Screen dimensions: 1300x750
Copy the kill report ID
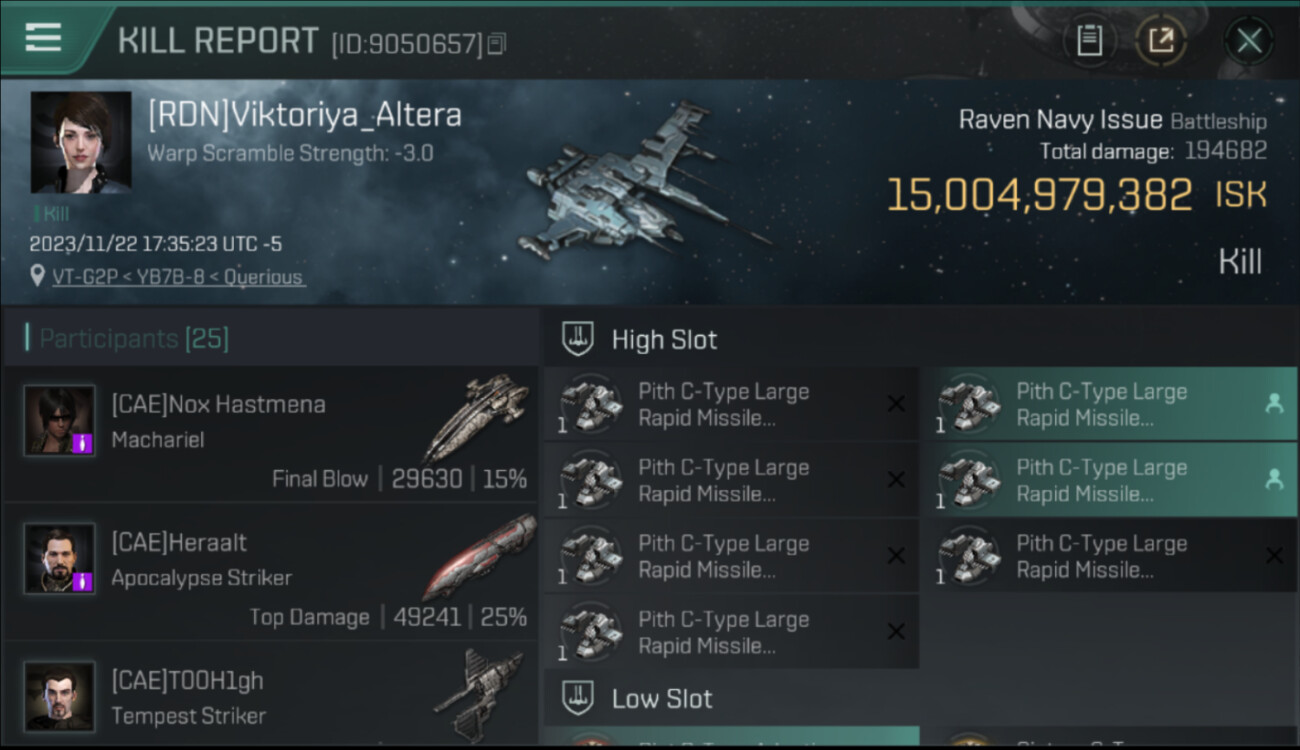click(x=497, y=43)
